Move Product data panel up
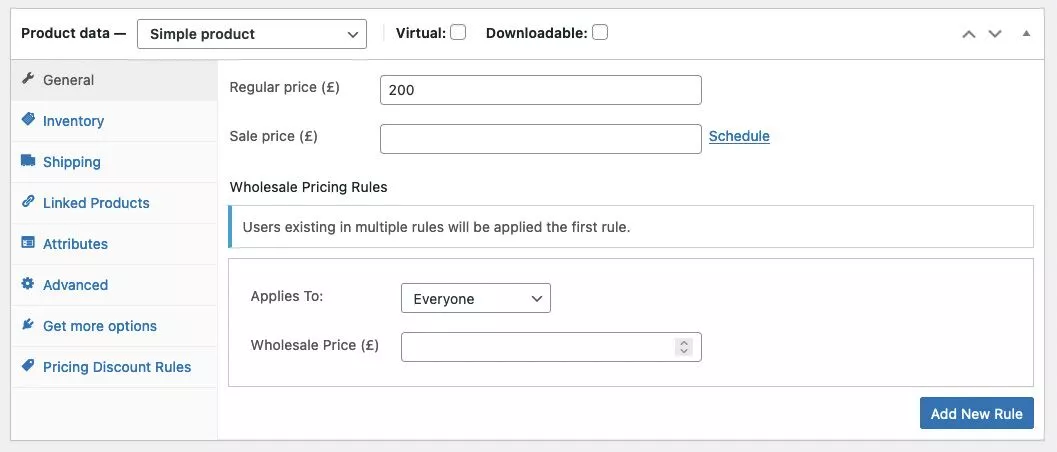The width and height of the screenshot is (1057, 452). tap(968, 34)
